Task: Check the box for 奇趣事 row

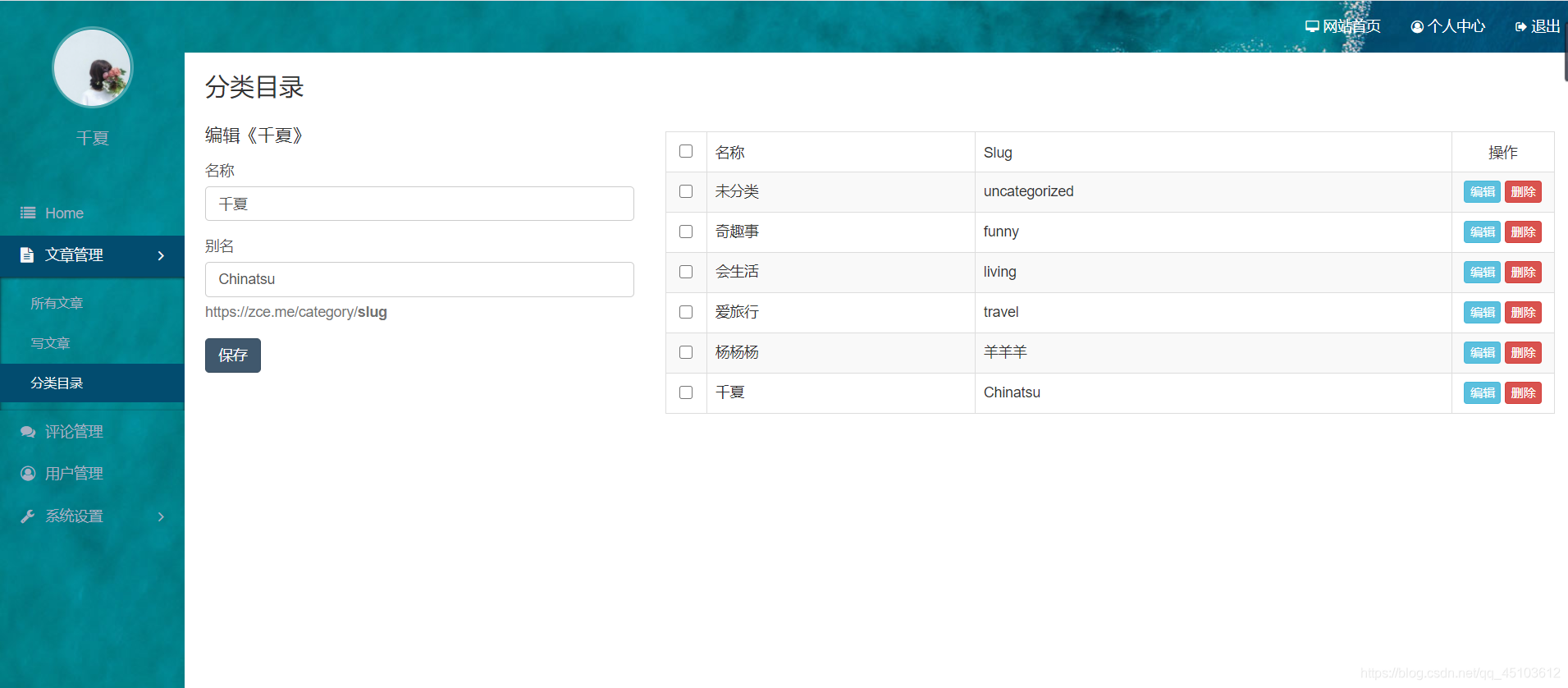Action: pos(686,232)
